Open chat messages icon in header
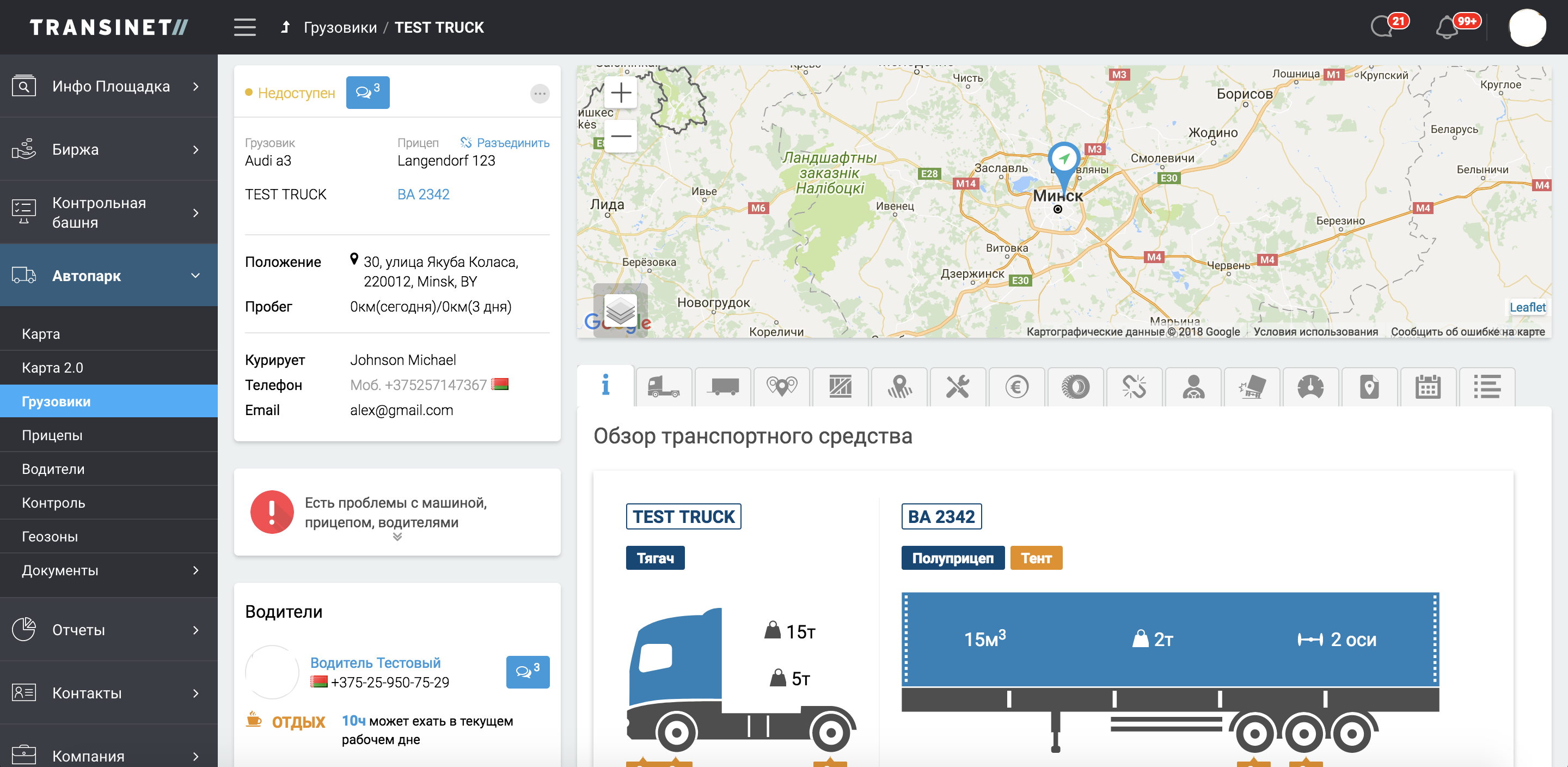 [1382, 27]
